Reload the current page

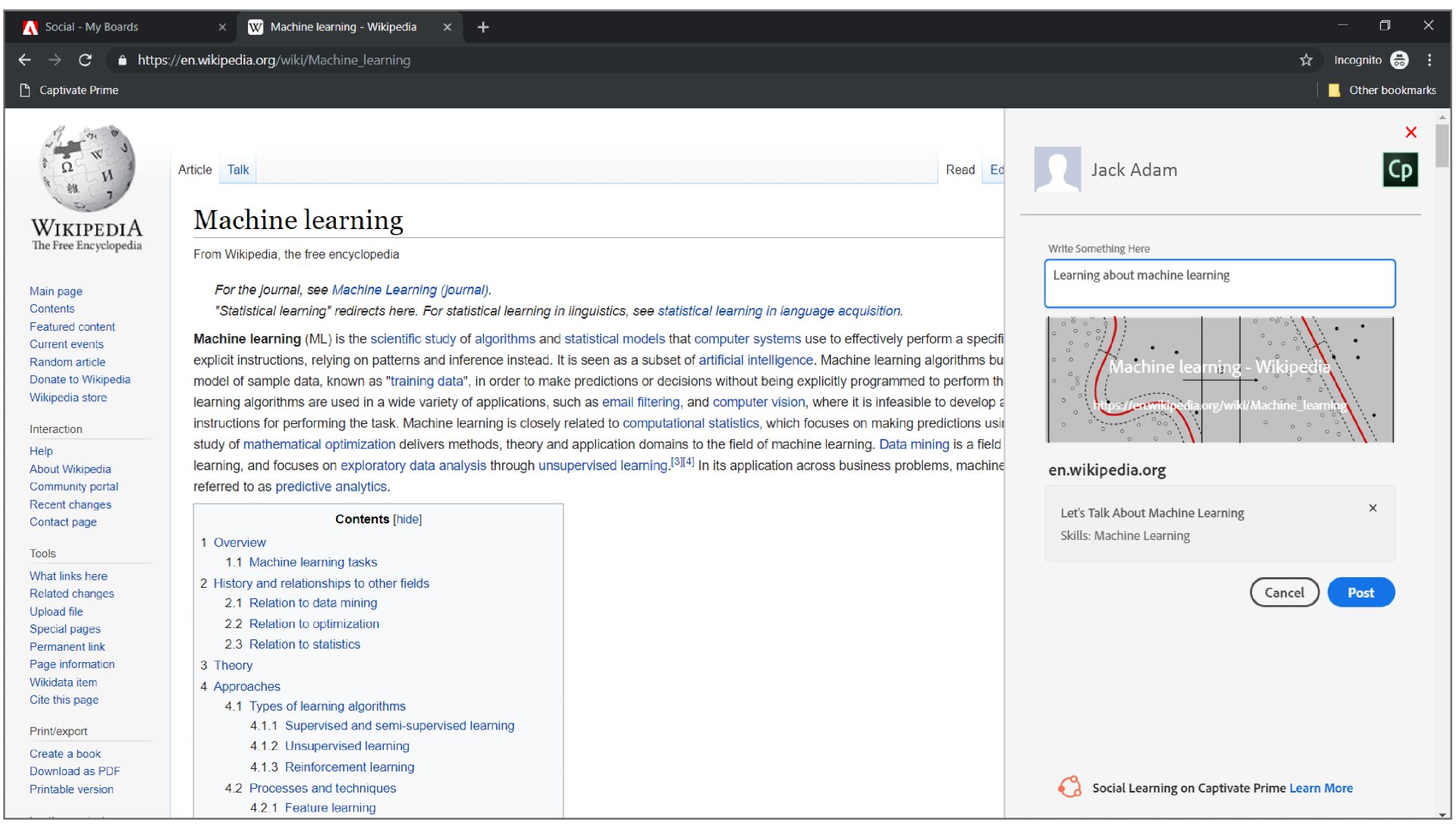(x=85, y=60)
